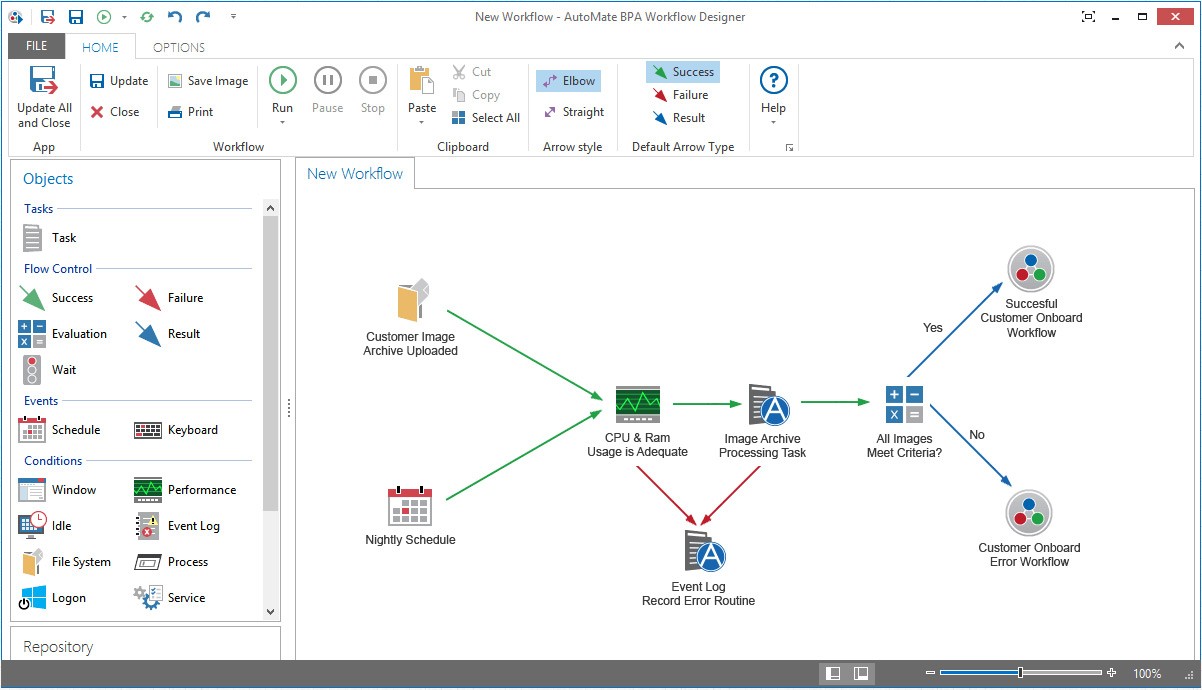The height and width of the screenshot is (690, 1202).
Task: Switch default arrow type to Failure
Action: point(682,94)
